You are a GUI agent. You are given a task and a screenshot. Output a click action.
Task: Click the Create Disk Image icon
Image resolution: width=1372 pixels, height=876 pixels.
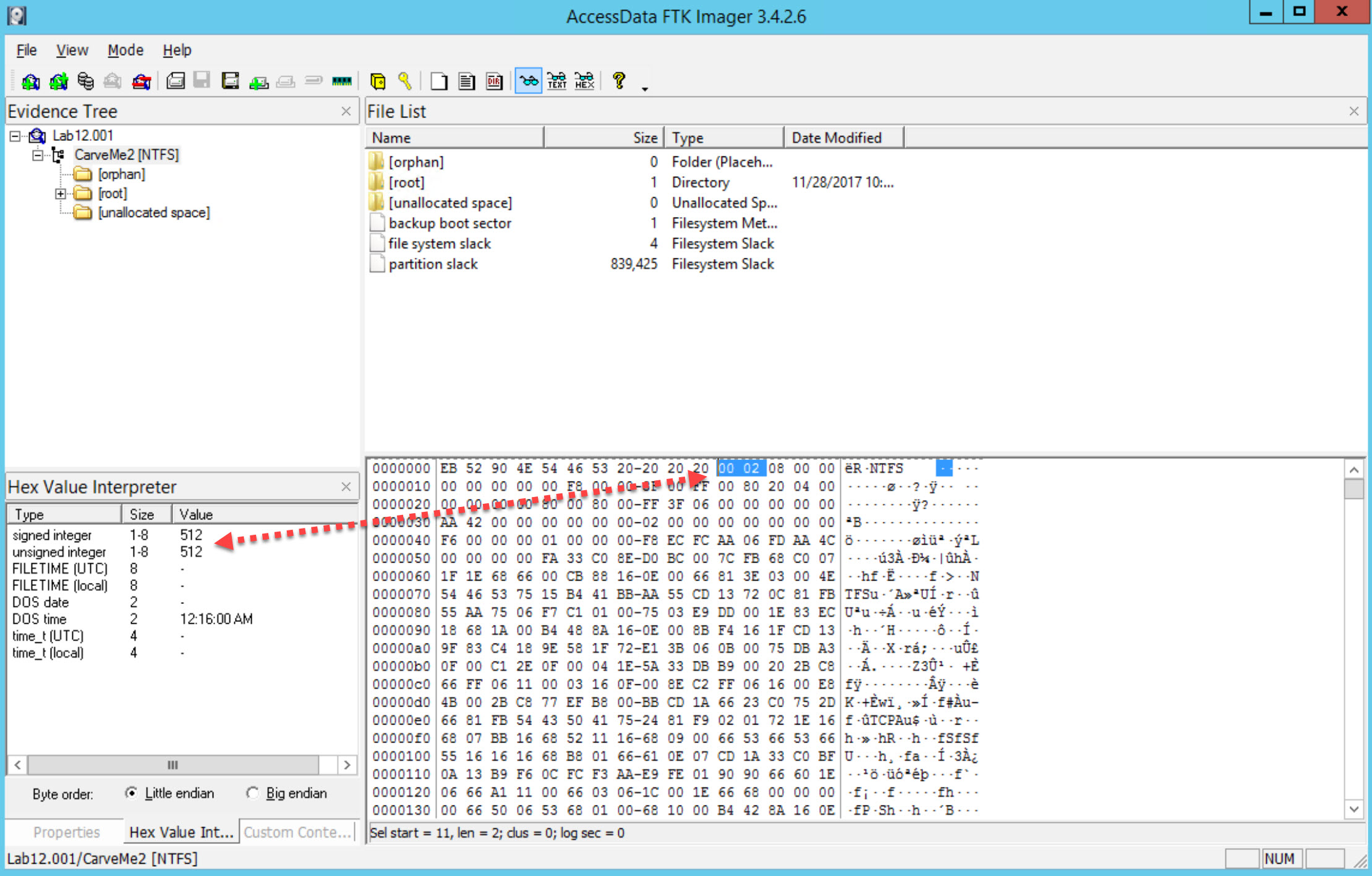point(176,81)
